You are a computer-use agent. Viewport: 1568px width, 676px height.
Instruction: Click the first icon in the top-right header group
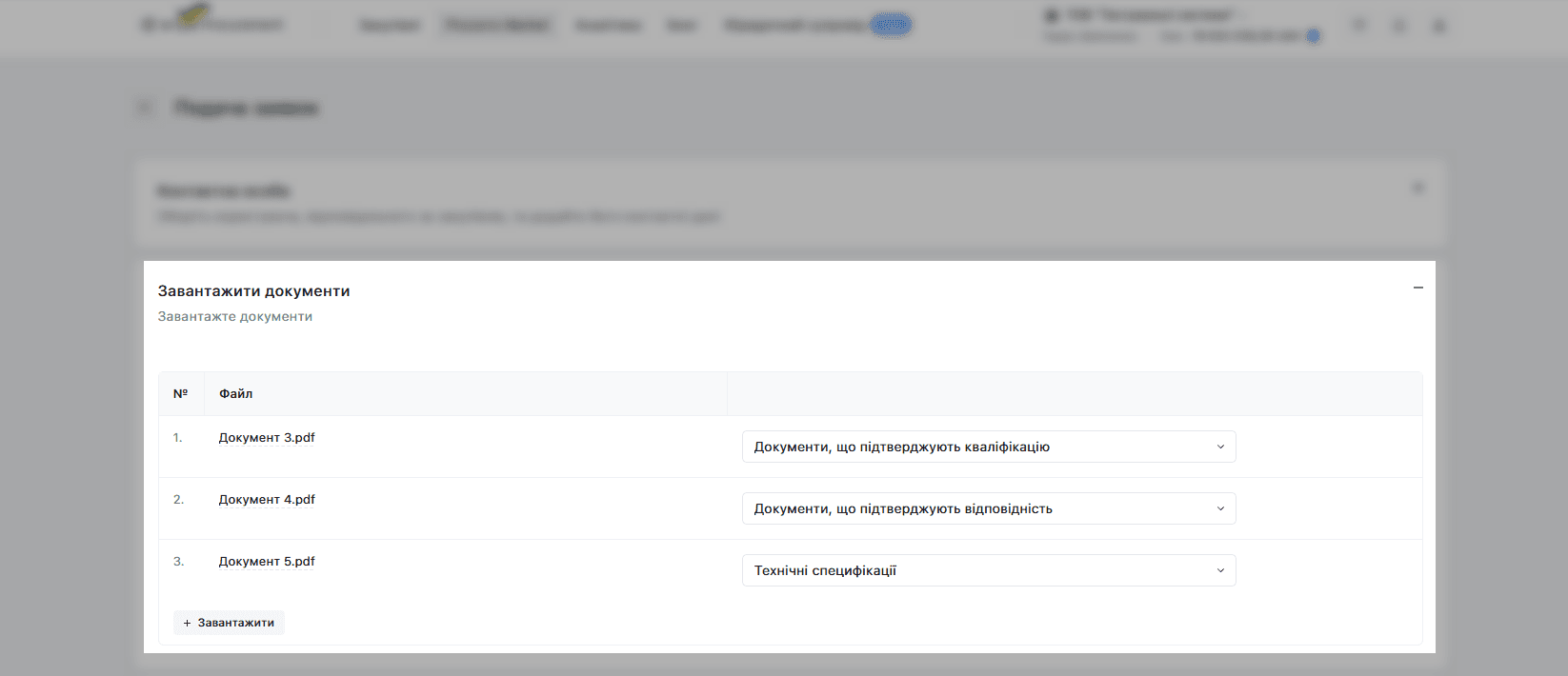[x=1359, y=26]
